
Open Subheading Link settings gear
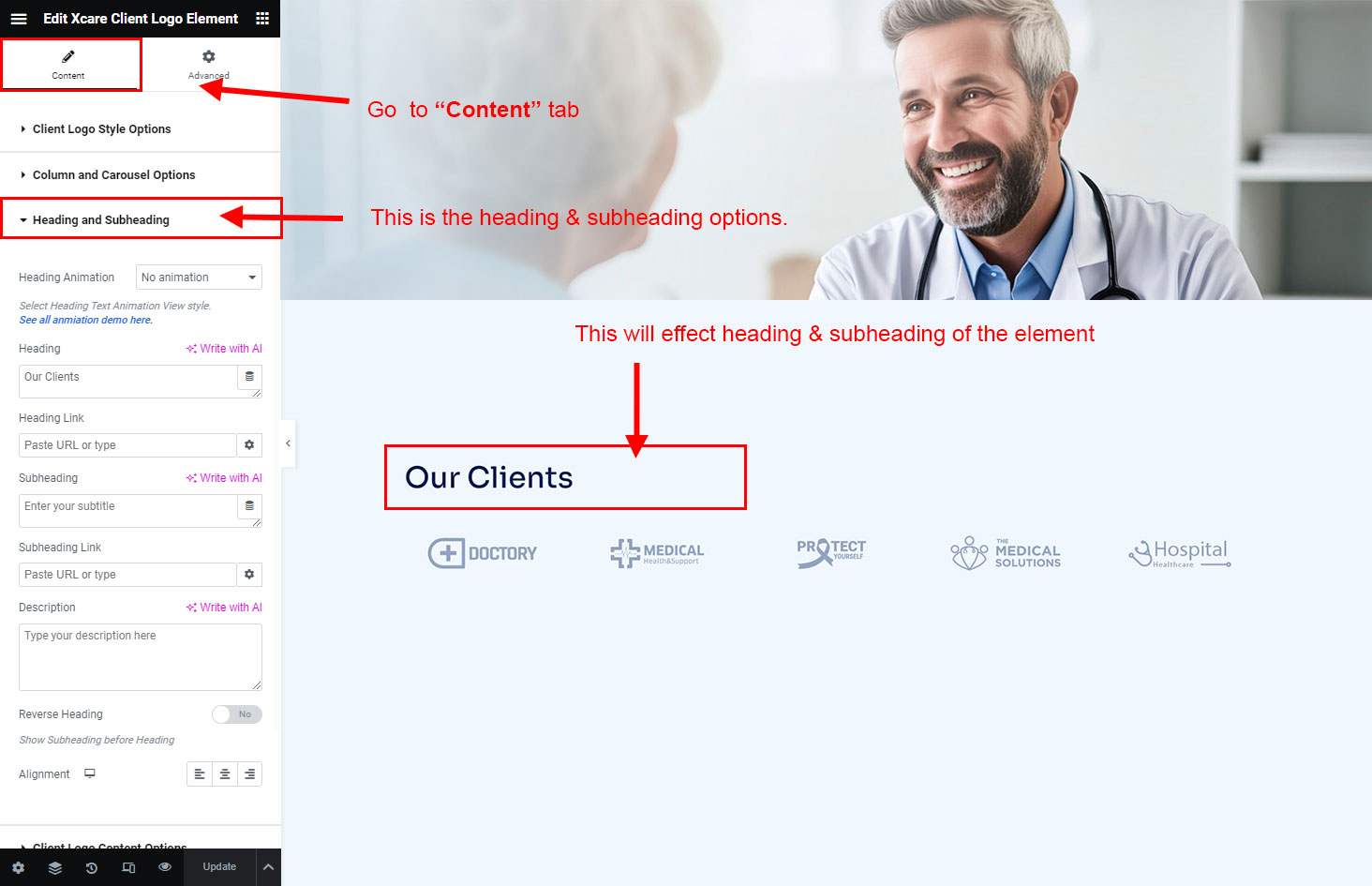click(x=249, y=575)
